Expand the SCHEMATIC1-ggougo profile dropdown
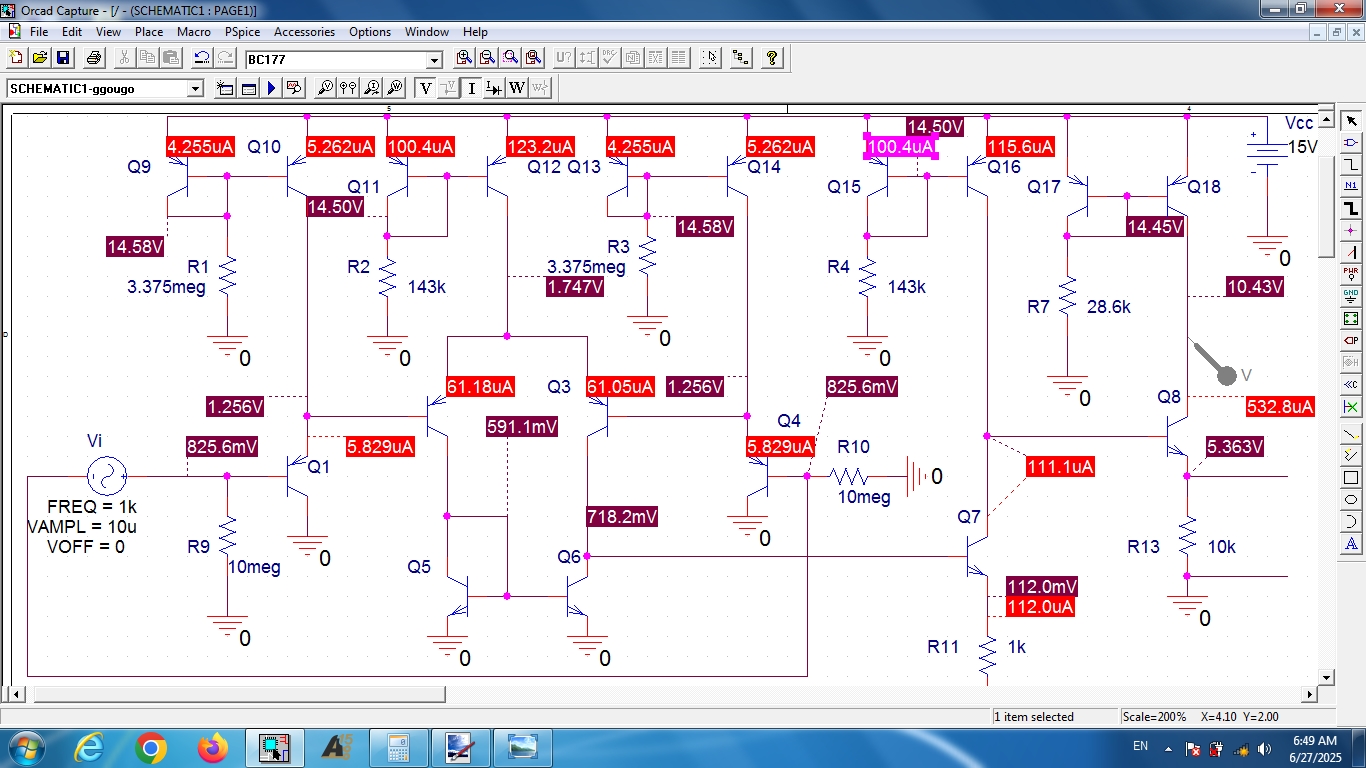 (195, 89)
